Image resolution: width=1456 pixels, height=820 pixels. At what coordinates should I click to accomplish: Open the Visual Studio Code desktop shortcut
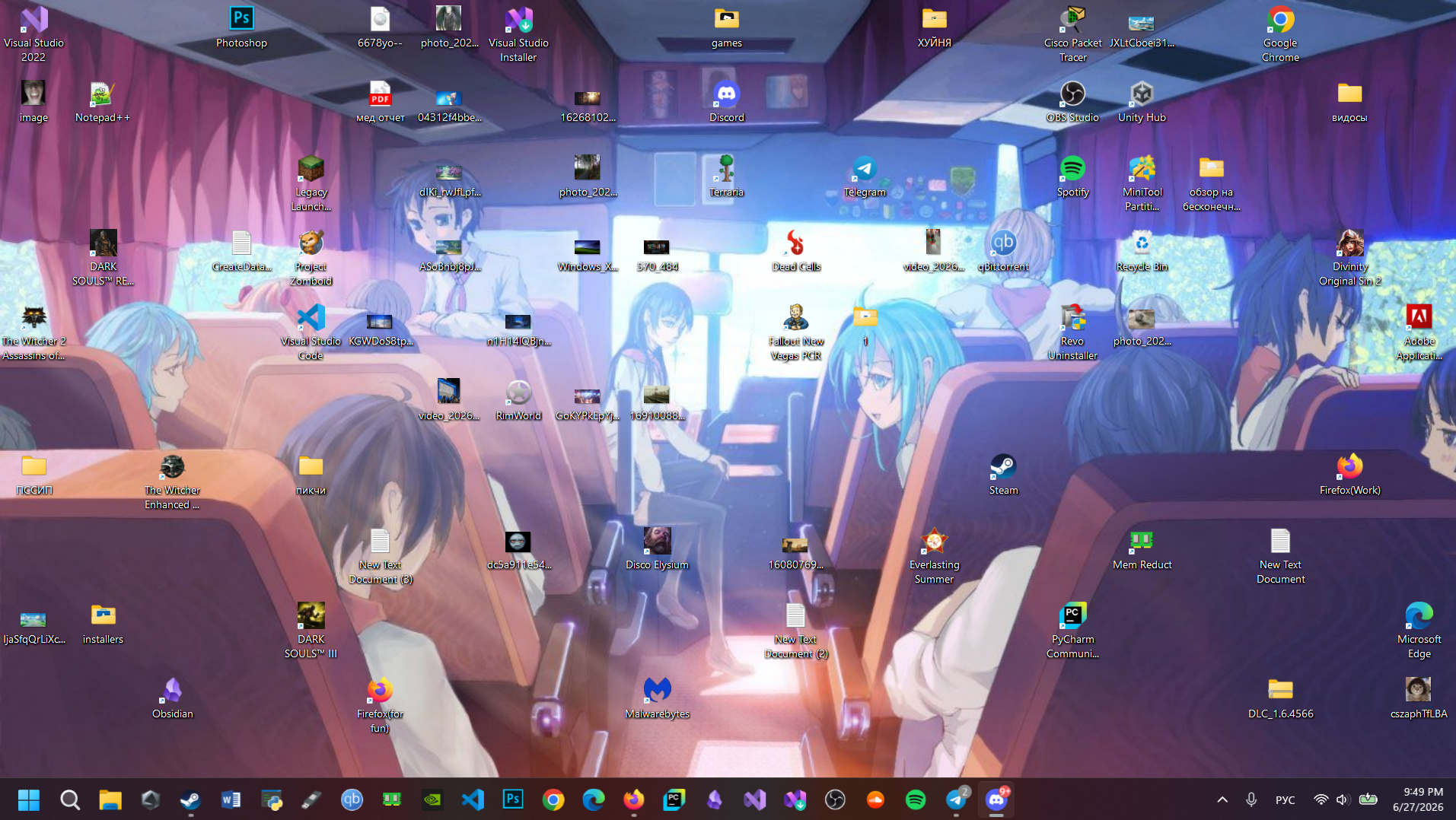[x=311, y=332]
